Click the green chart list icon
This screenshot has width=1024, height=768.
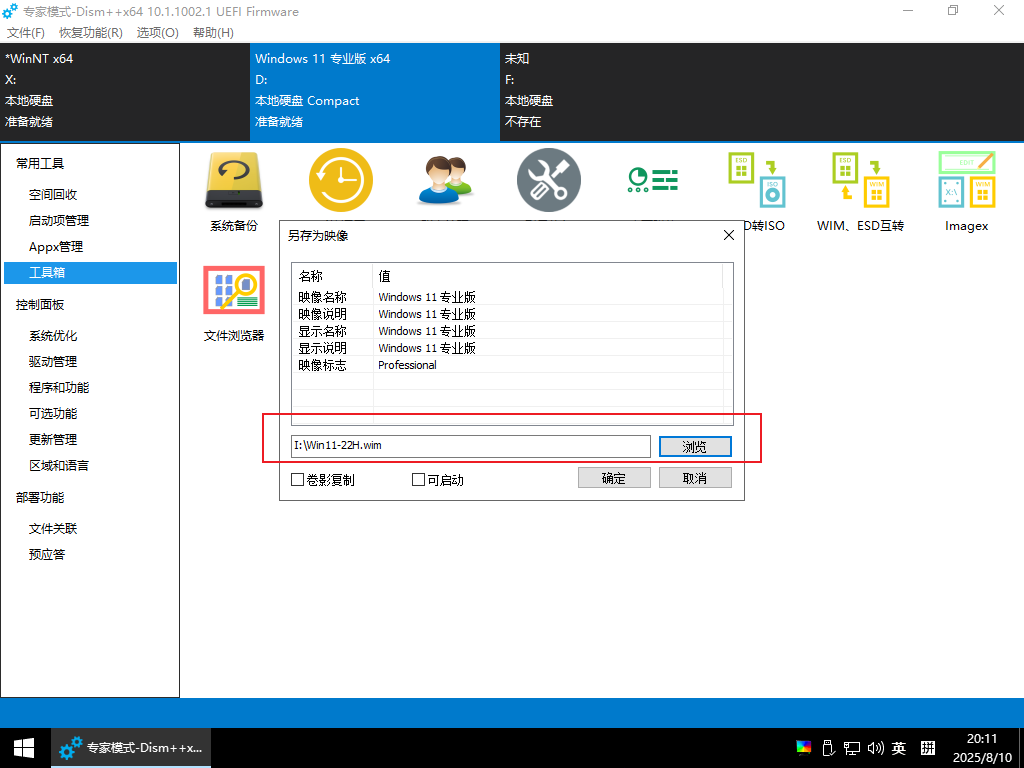[652, 180]
